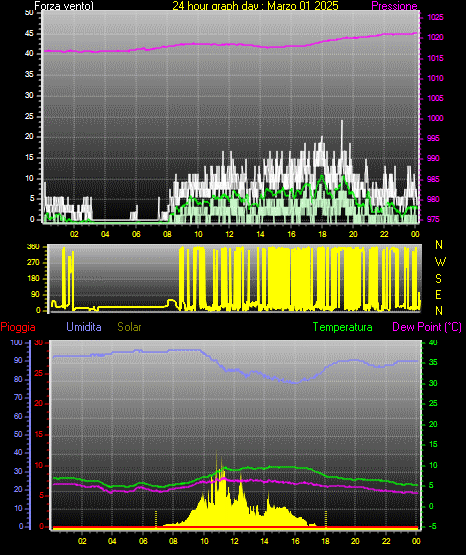Click the 'Solar' legend label
The width and height of the screenshot is (466, 555).
pyautogui.click(x=129, y=327)
